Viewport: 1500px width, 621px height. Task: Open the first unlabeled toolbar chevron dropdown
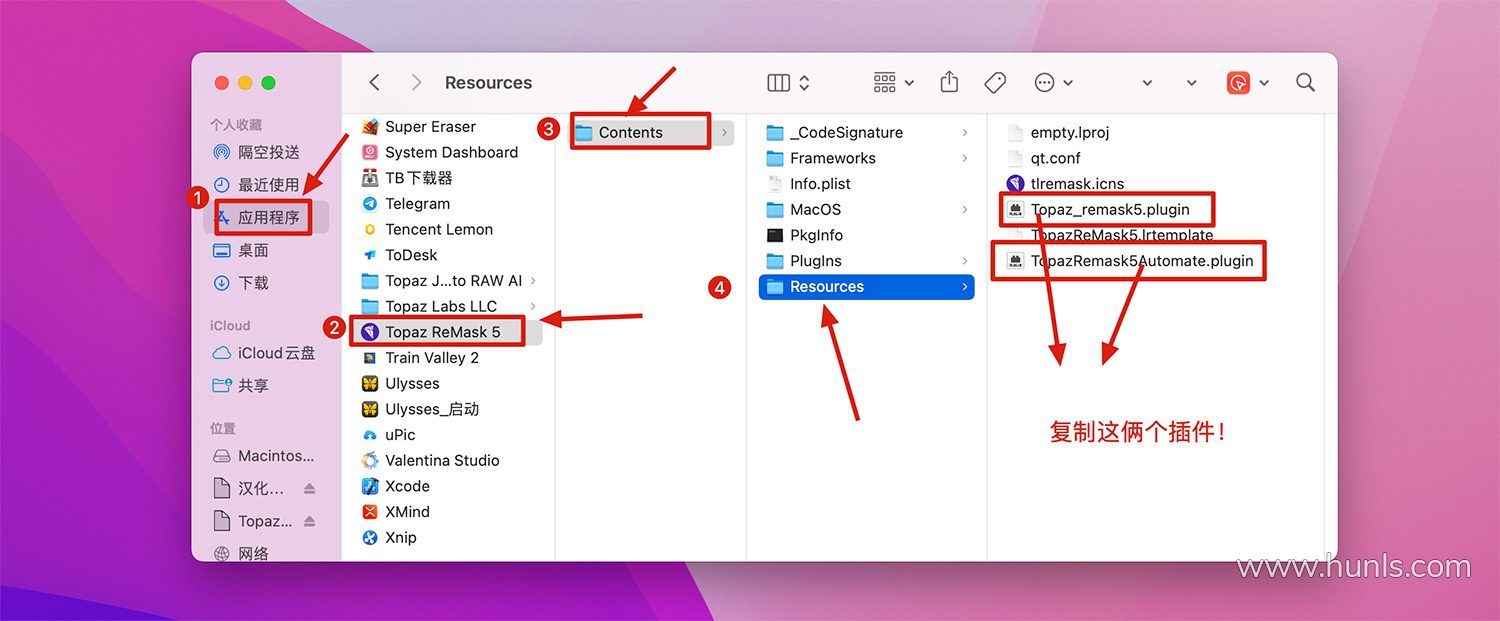pos(1147,83)
